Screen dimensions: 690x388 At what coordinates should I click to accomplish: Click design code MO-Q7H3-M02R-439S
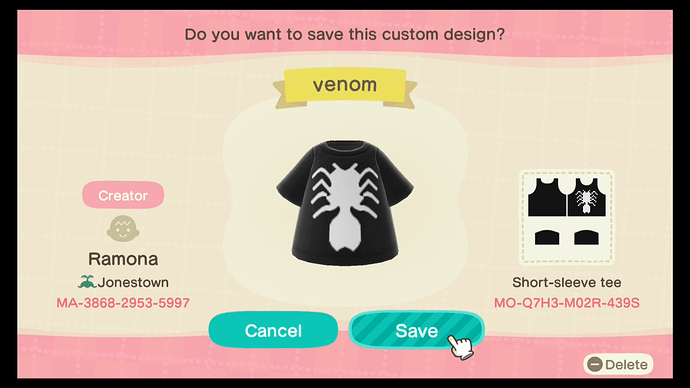(x=567, y=303)
